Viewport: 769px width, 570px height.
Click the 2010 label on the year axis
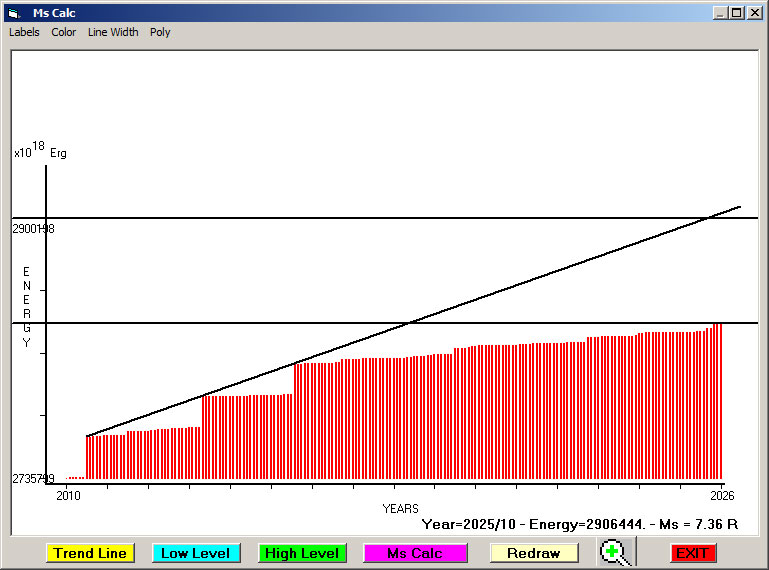(x=68, y=495)
